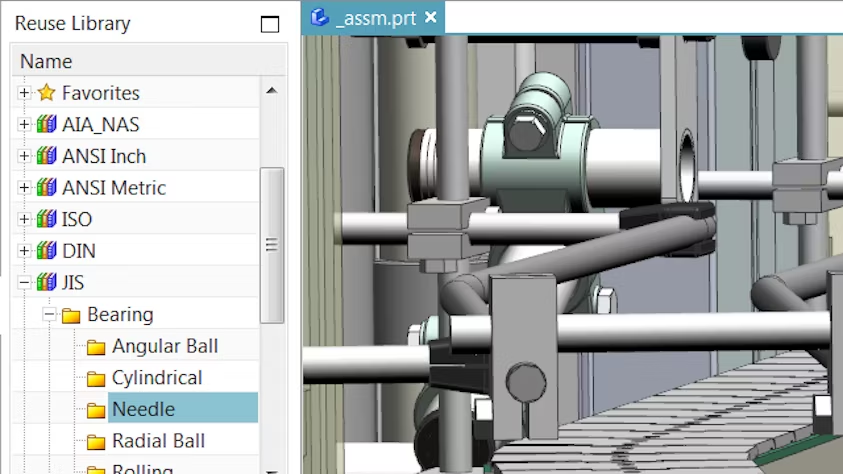
Task: Click the Favorites star icon
Action: pos(46,93)
